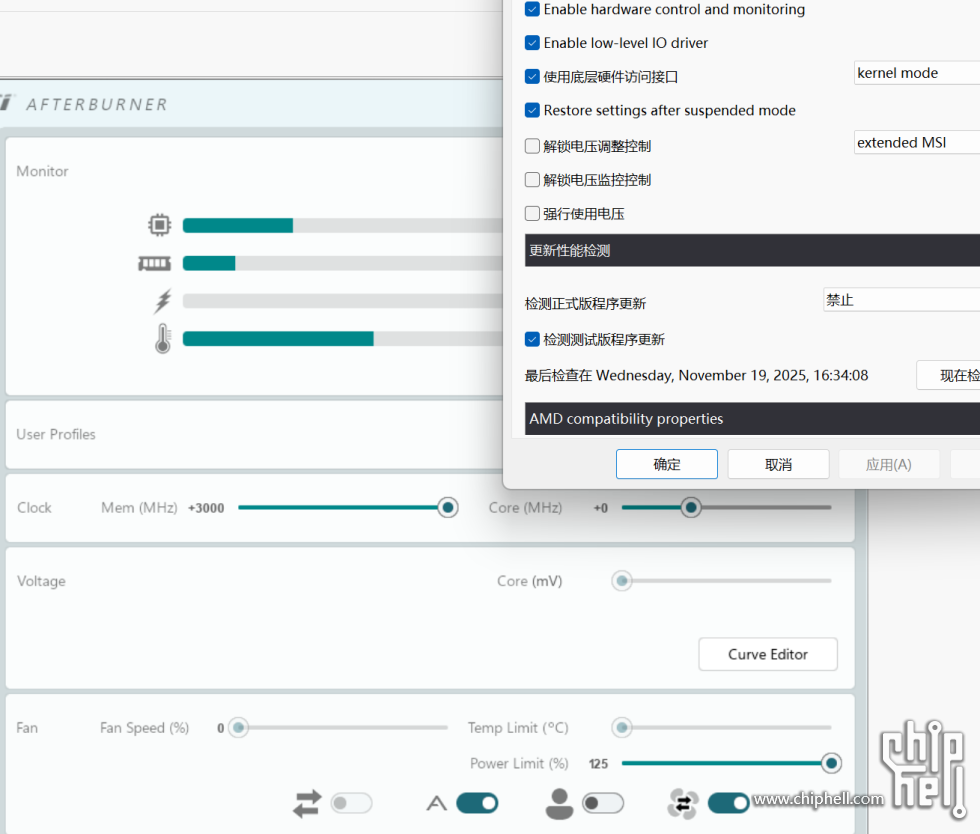Turn off the auto fan toggle switch
The width and height of the screenshot is (980, 834).
[x=477, y=803]
